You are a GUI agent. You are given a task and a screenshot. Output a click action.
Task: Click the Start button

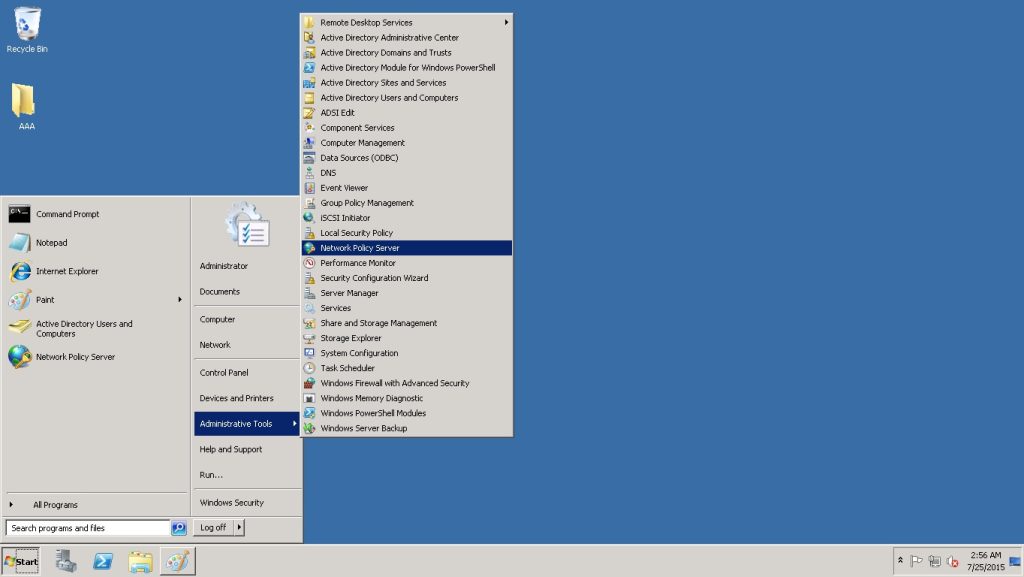point(21,561)
